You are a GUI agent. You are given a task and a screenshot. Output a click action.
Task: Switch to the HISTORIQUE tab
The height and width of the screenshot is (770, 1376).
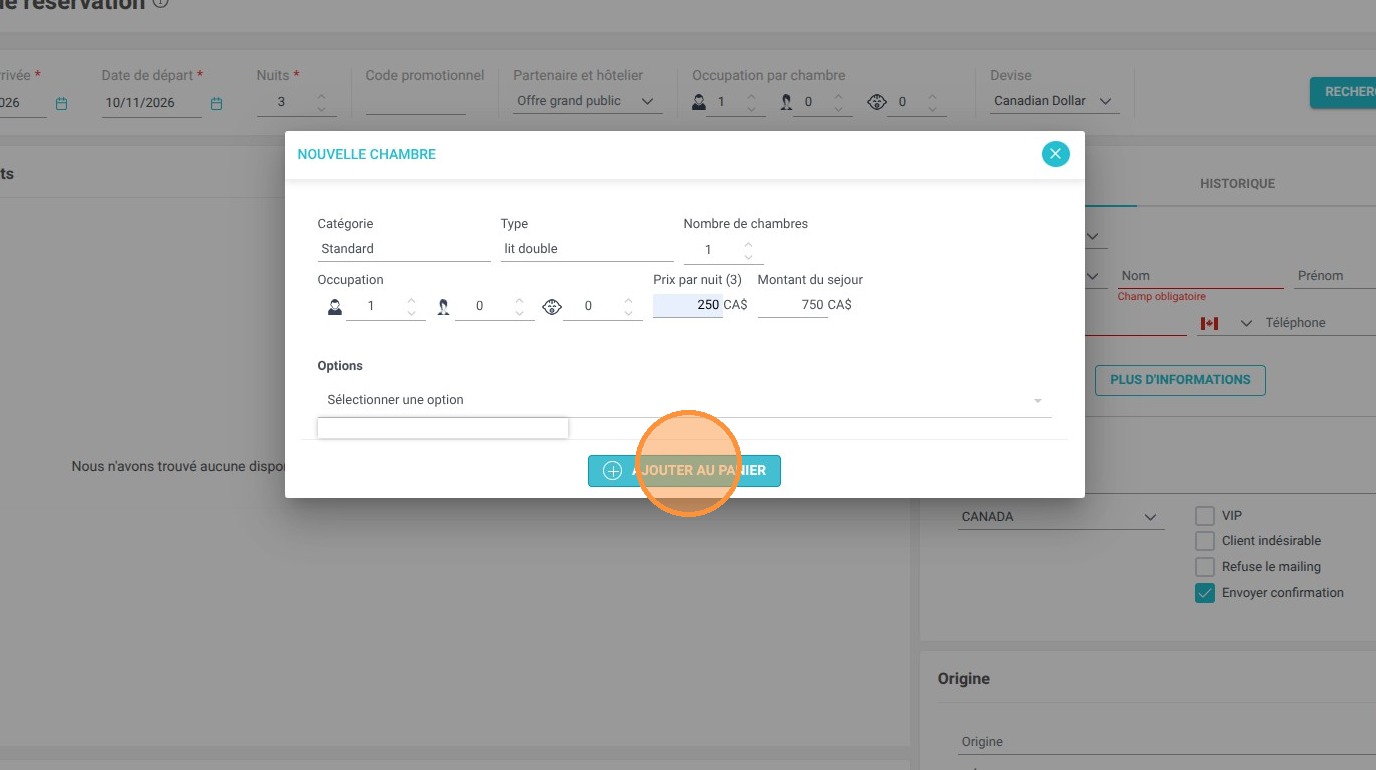click(x=1237, y=184)
